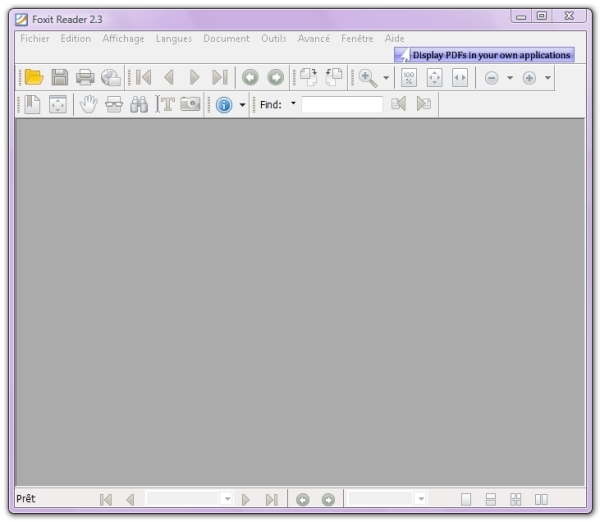600x522 pixels.
Task: Open the Outils menu
Action: (274, 39)
